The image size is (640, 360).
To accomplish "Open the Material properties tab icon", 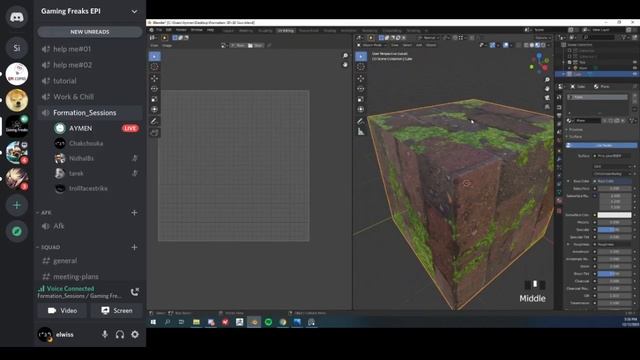I will click(559, 201).
